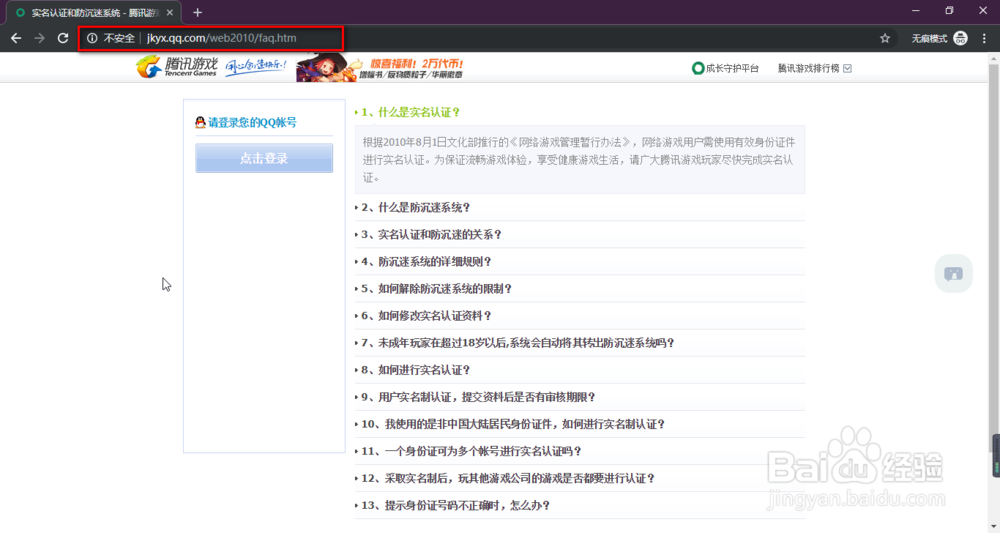Open the 成长守护平台 link
This screenshot has height=533, width=1000.
tap(725, 68)
